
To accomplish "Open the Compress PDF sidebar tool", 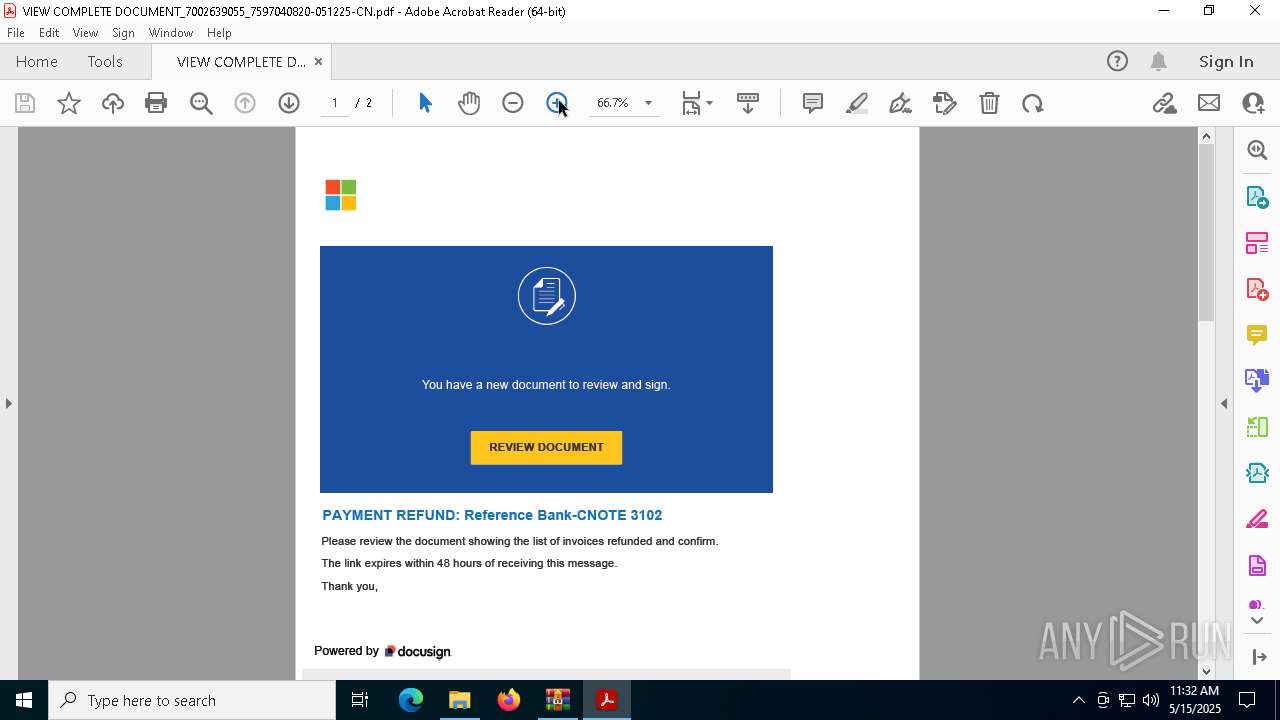I will pos(1257,473).
